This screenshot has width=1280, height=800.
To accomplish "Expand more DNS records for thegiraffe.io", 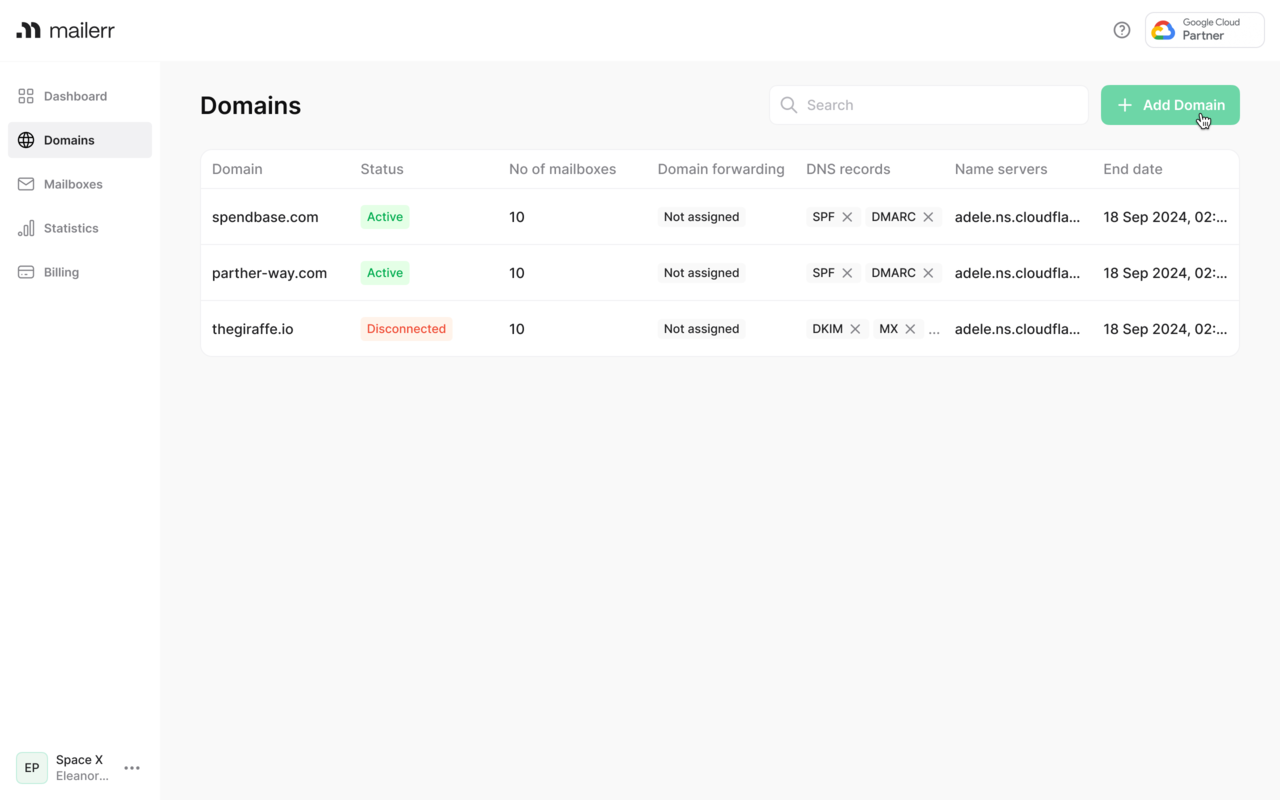I will (x=934, y=330).
